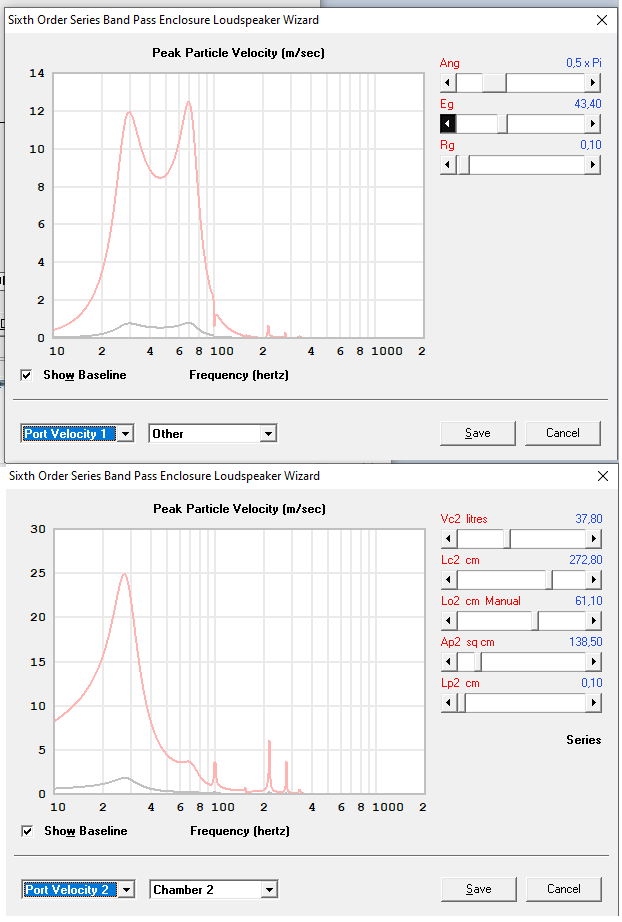This screenshot has width=622, height=922.
Task: Click right arrow of Ap2 sq cm scrollbar
Action: tap(594, 662)
